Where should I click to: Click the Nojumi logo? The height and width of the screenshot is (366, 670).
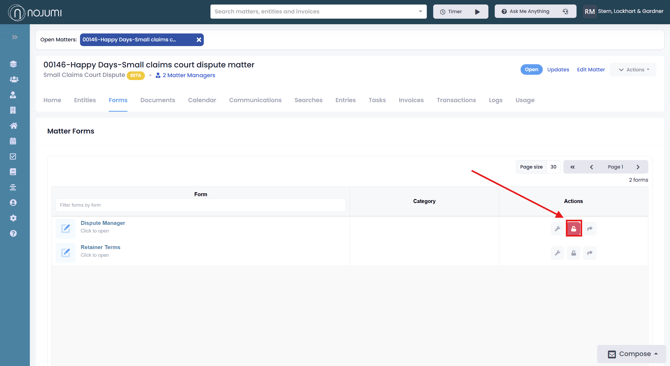(35, 12)
